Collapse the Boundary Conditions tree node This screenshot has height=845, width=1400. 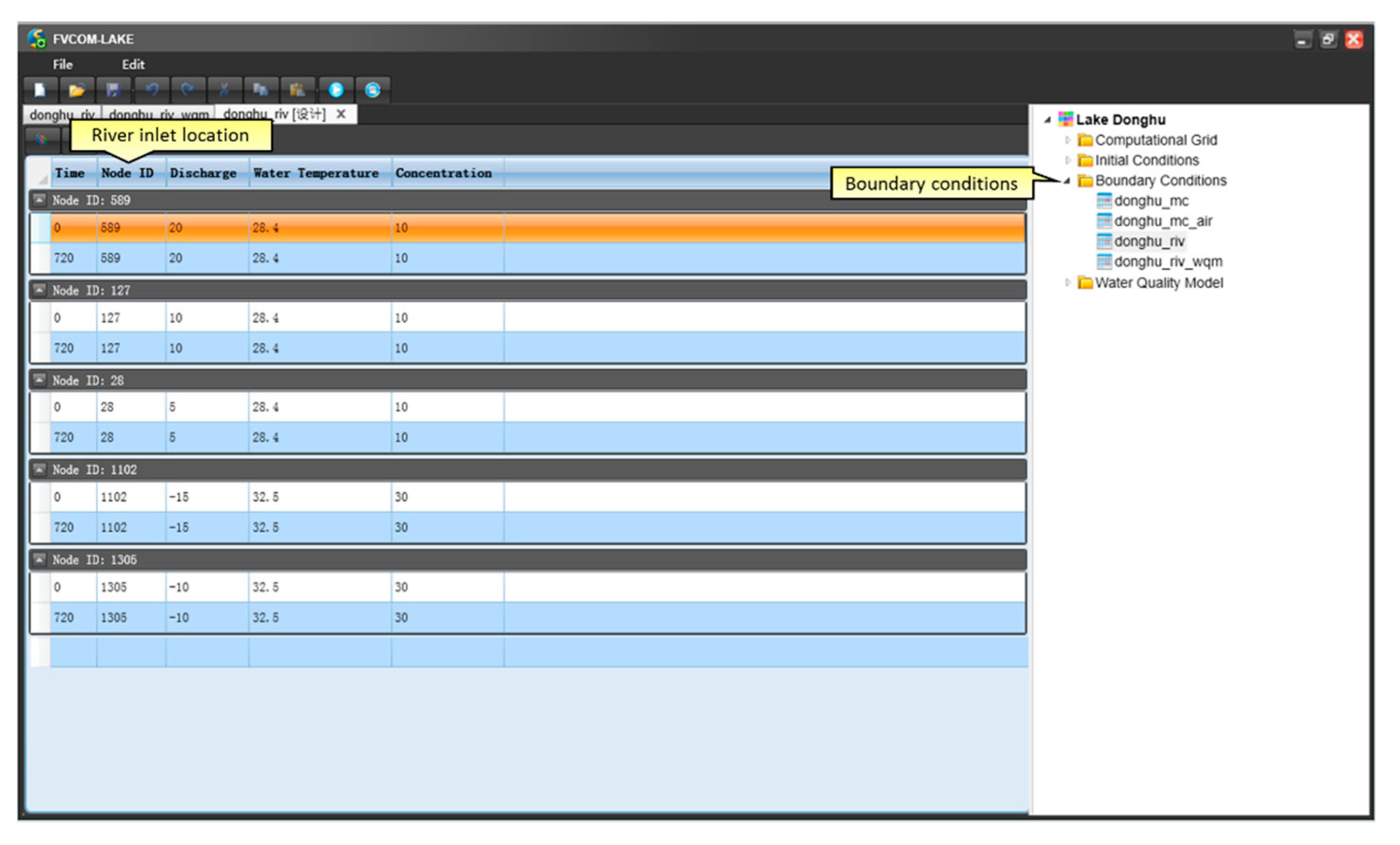pos(1067,181)
